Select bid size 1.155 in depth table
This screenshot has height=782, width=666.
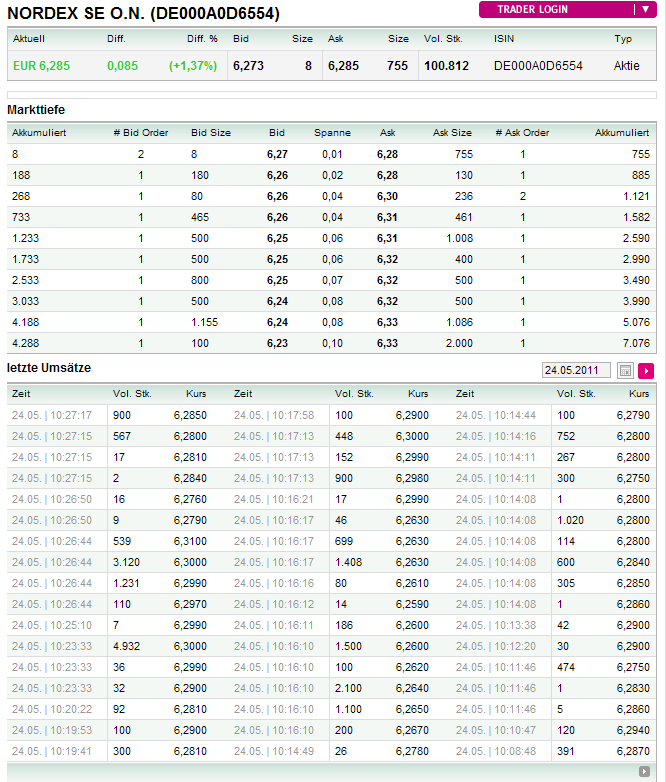click(205, 322)
